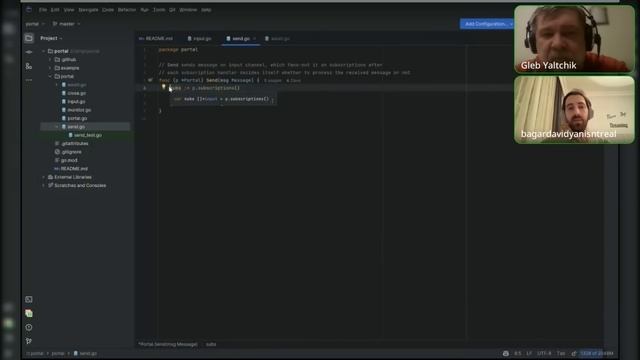
Task: Click the IDE main menu logo icon
Action: point(29,9)
